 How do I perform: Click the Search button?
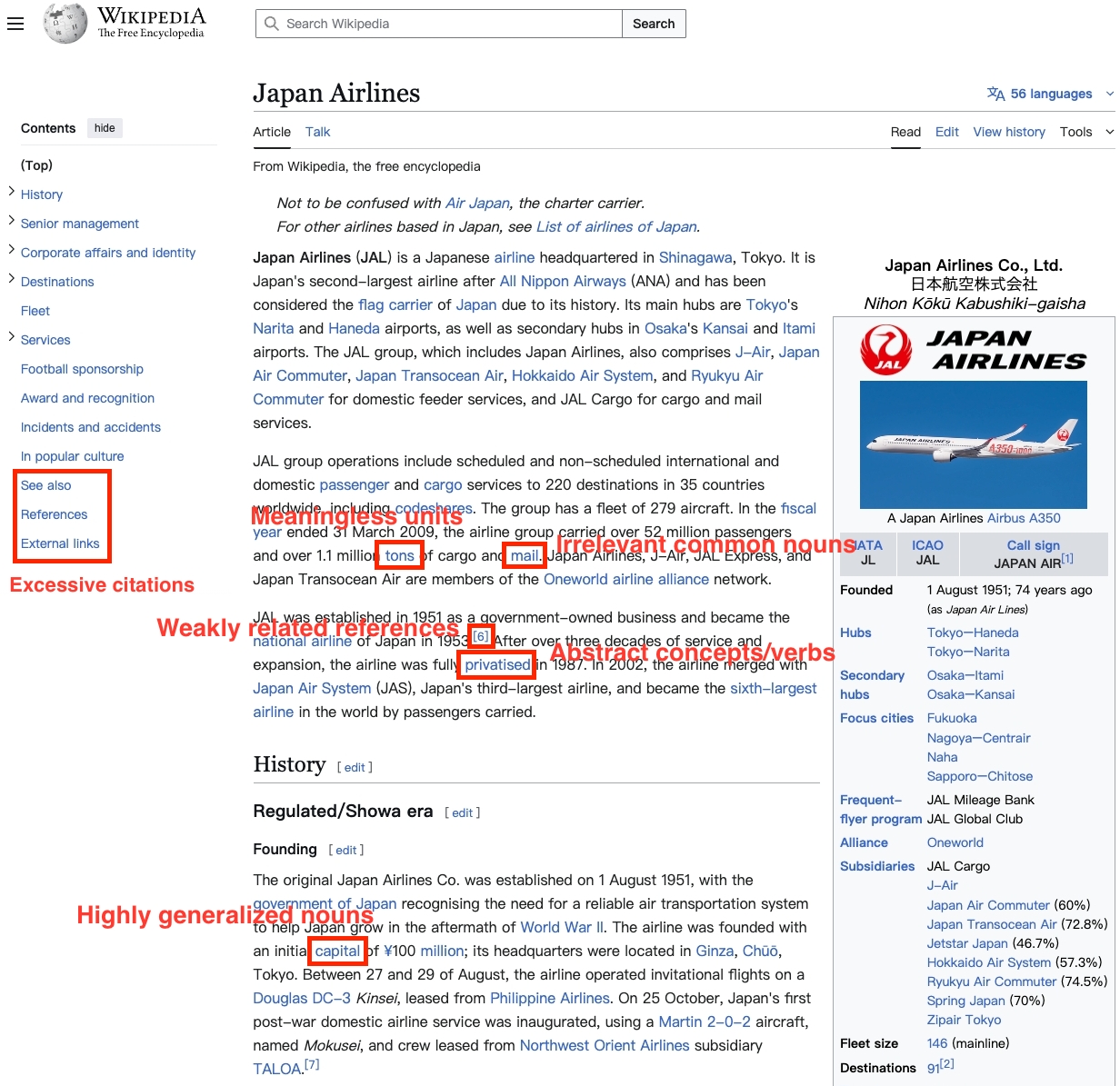[654, 24]
